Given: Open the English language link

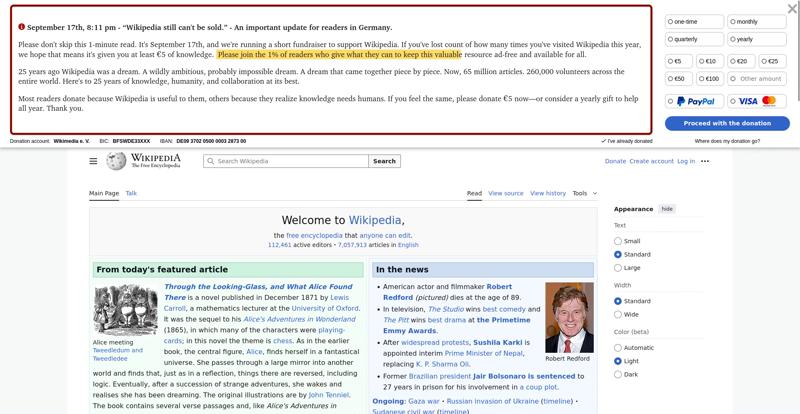Looking at the screenshot, I should click(x=408, y=245).
